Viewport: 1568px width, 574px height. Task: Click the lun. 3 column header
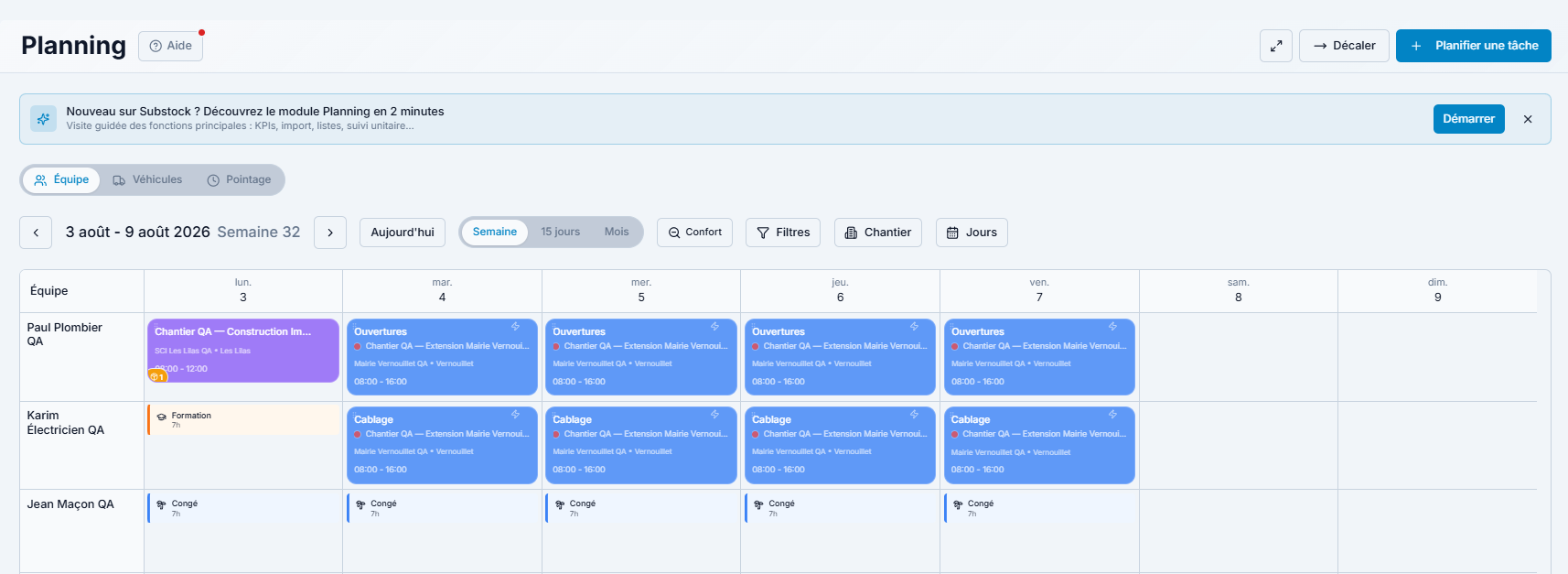click(x=243, y=290)
